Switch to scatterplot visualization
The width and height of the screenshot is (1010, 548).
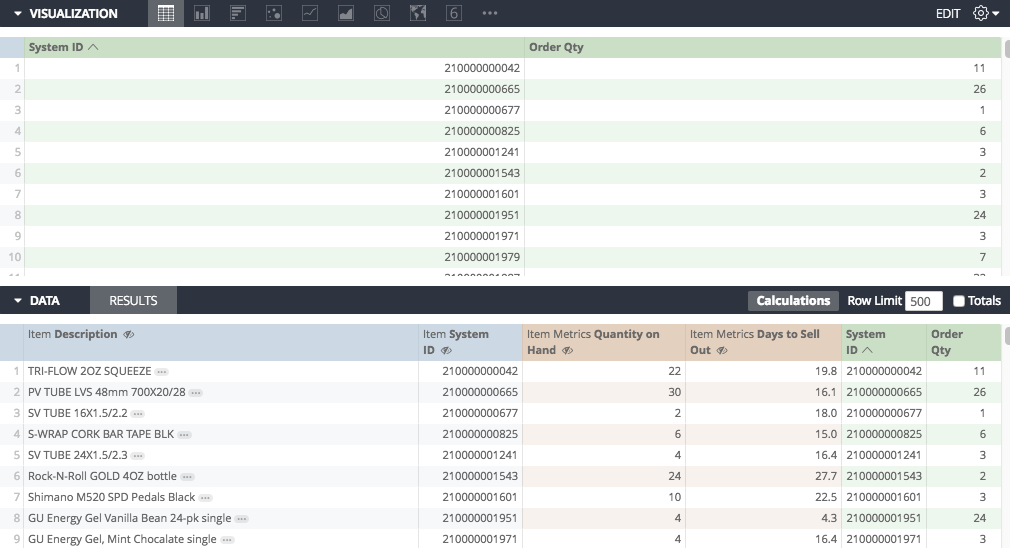click(x=274, y=13)
